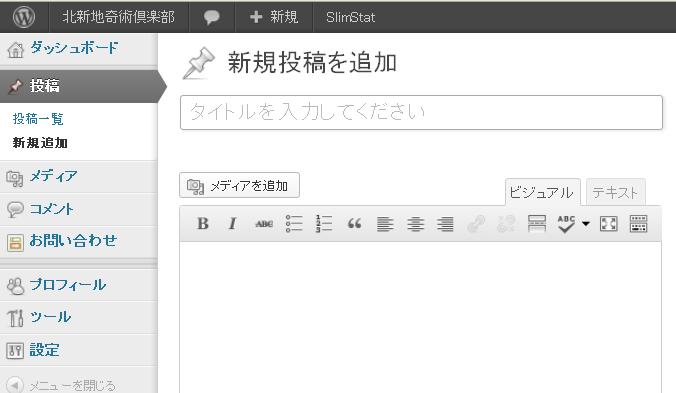
Task: Click the comment bubble sidebar icon
Action: click(15, 210)
